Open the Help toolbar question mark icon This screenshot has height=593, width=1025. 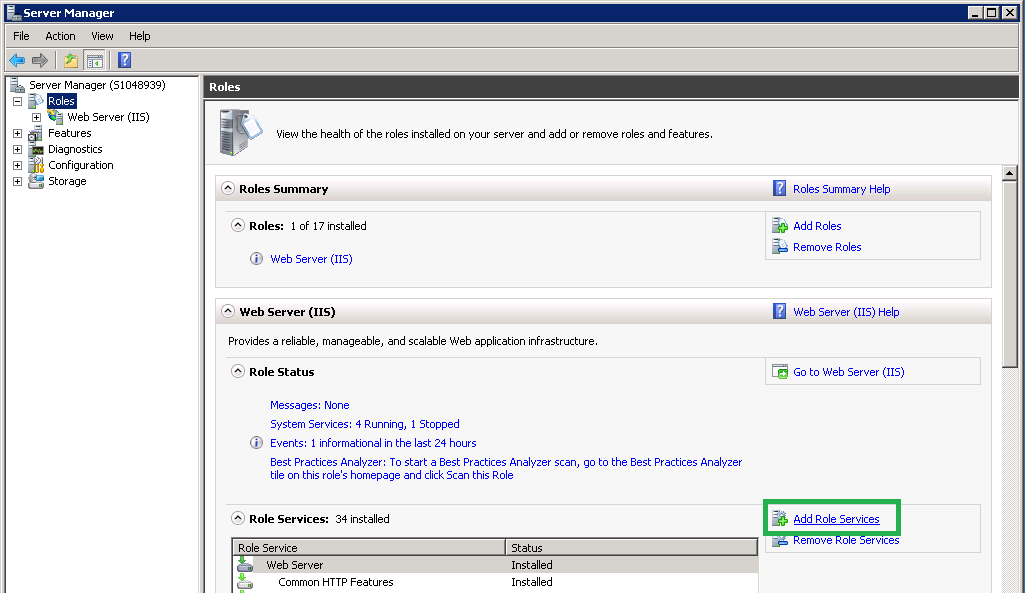(x=124, y=60)
